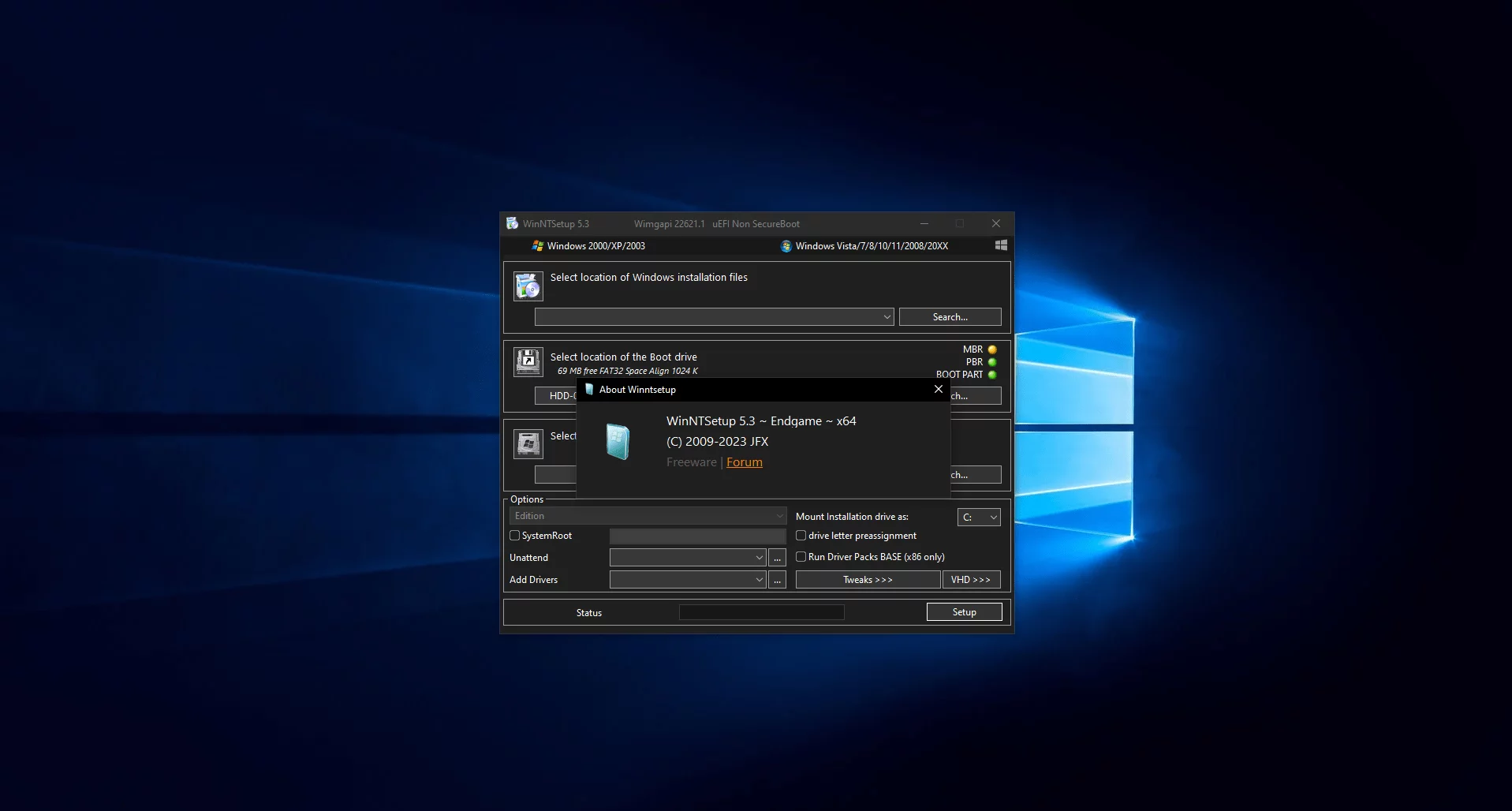Switch to Windows Vista/7/8/10/11/2008/20XX tab
The width and height of the screenshot is (1512, 811).
tap(864, 246)
